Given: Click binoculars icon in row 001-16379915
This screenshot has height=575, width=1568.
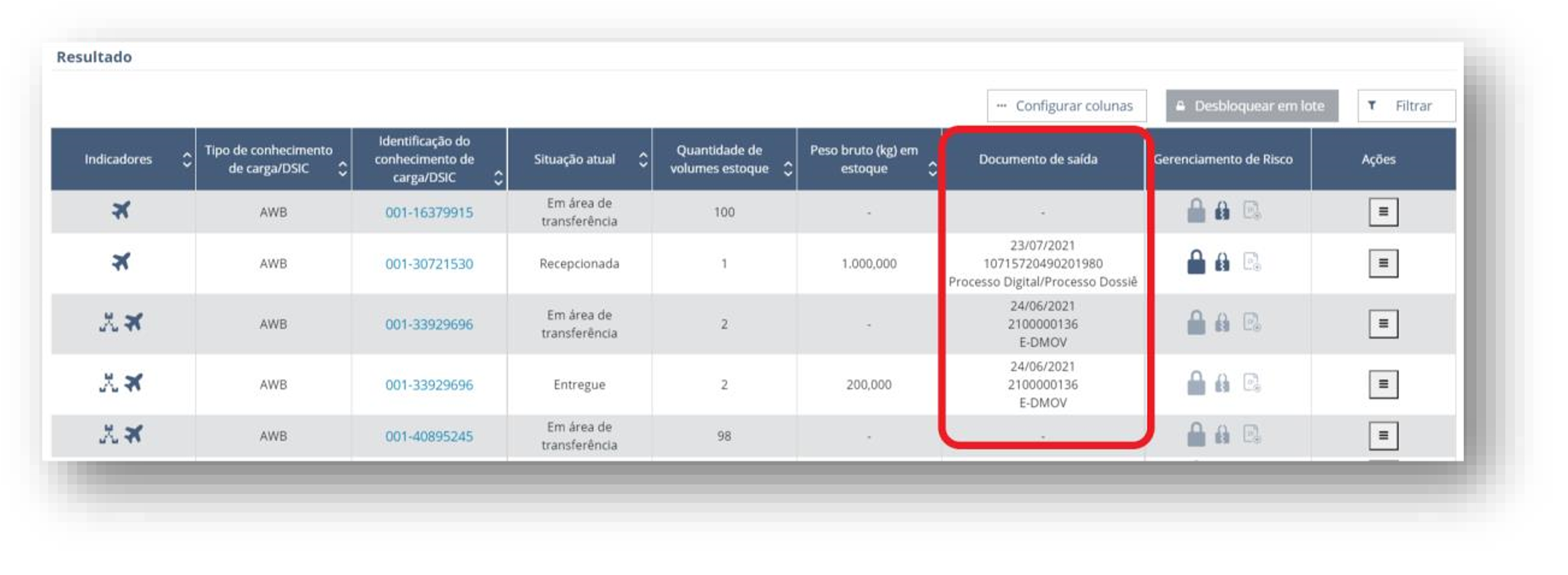Looking at the screenshot, I should (x=1222, y=211).
